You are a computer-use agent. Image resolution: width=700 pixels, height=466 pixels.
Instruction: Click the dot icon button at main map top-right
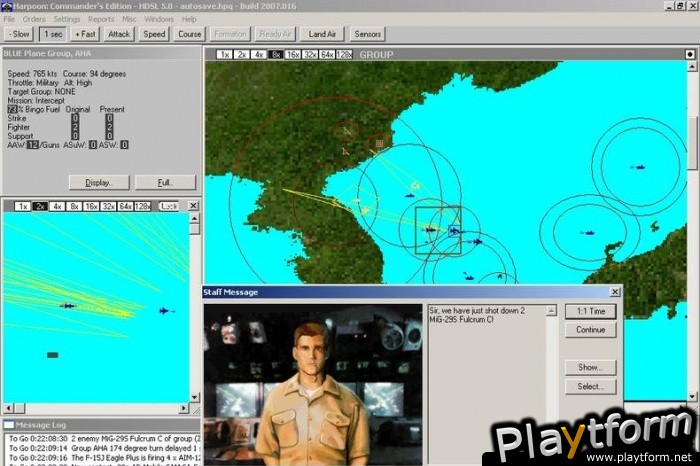click(x=690, y=54)
